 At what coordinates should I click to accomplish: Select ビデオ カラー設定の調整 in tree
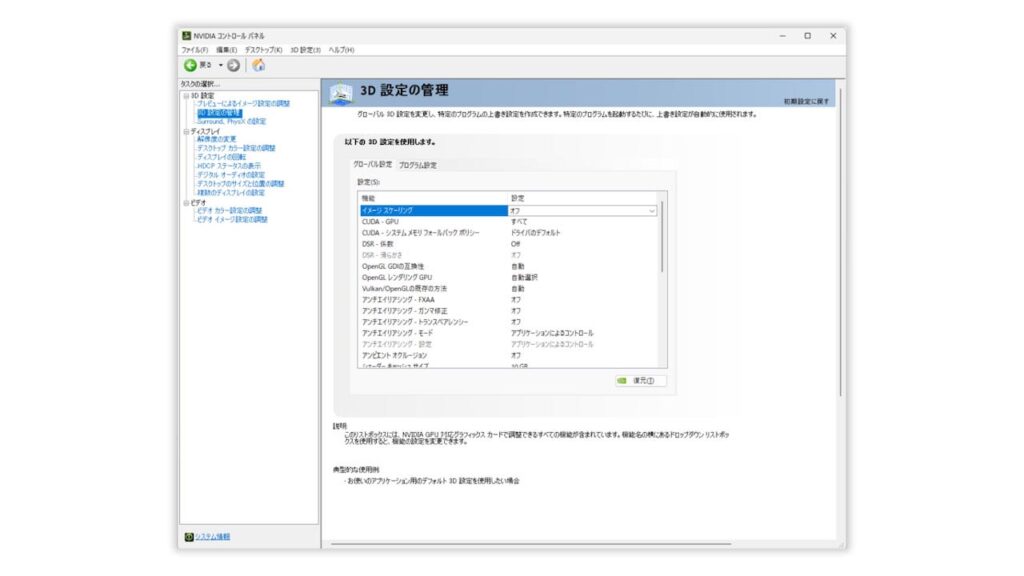tap(229, 211)
